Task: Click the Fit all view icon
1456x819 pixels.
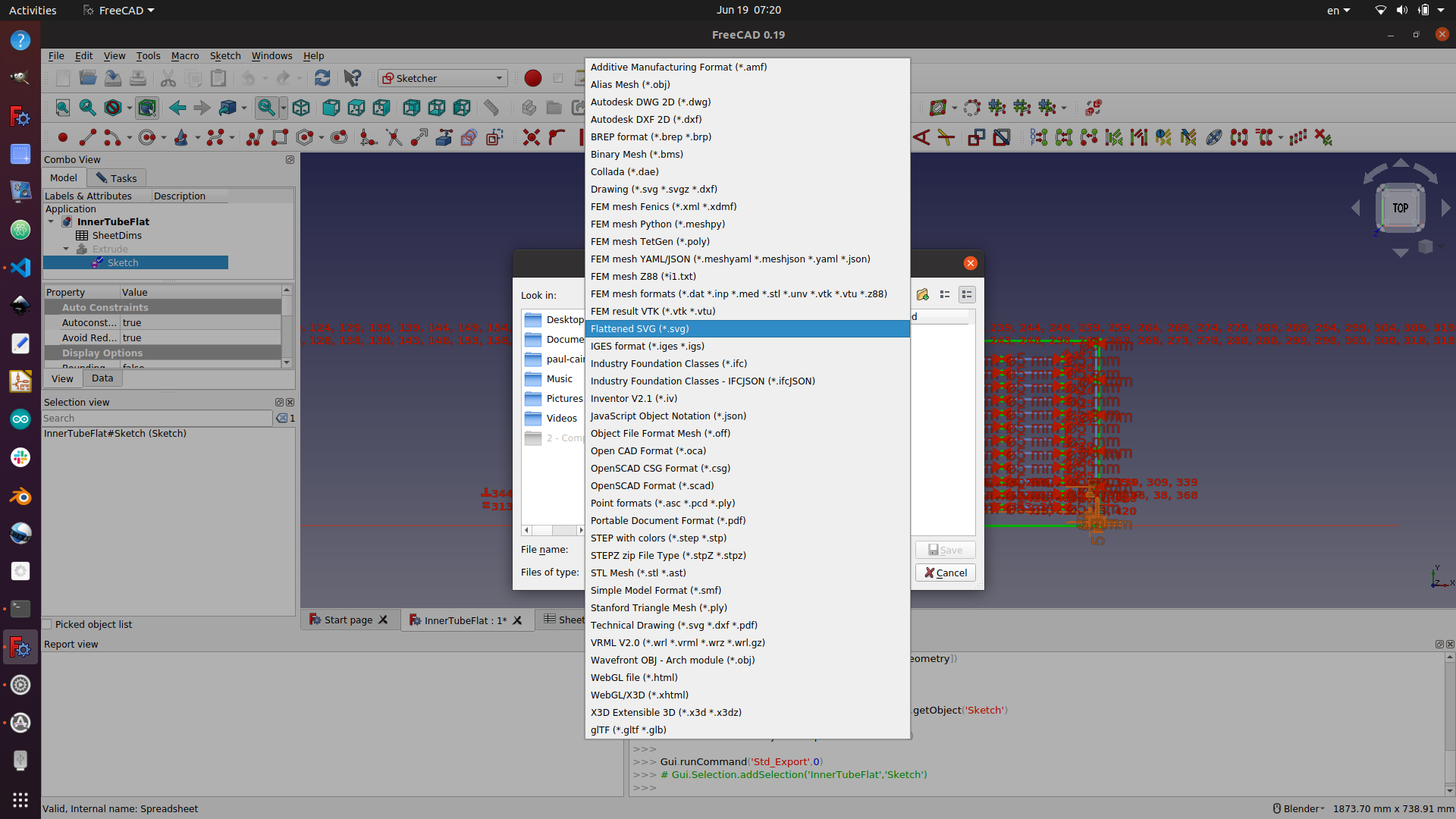Action: pyautogui.click(x=63, y=108)
